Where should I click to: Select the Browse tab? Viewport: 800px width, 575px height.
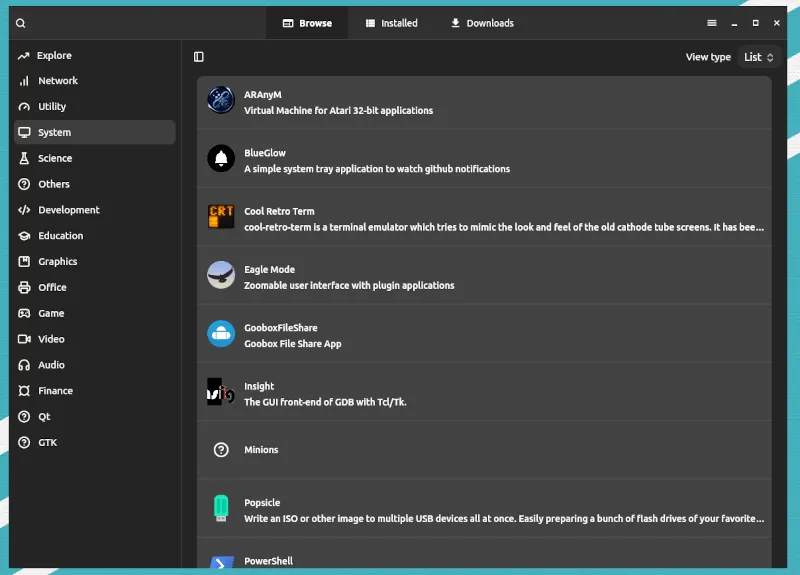click(x=307, y=23)
